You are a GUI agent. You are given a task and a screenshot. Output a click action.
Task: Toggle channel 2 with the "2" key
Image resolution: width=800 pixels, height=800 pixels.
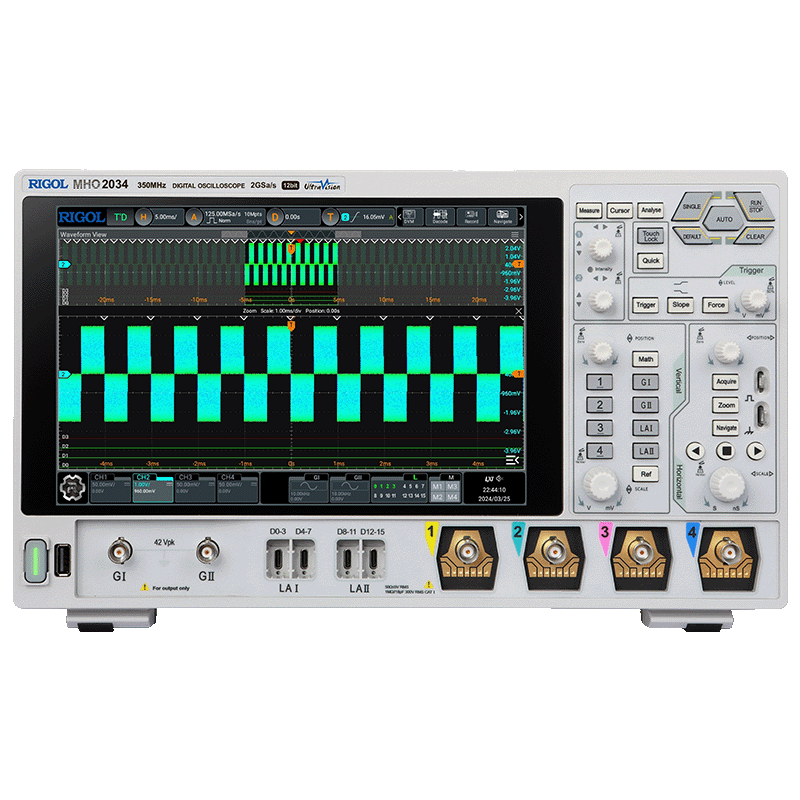(599, 405)
